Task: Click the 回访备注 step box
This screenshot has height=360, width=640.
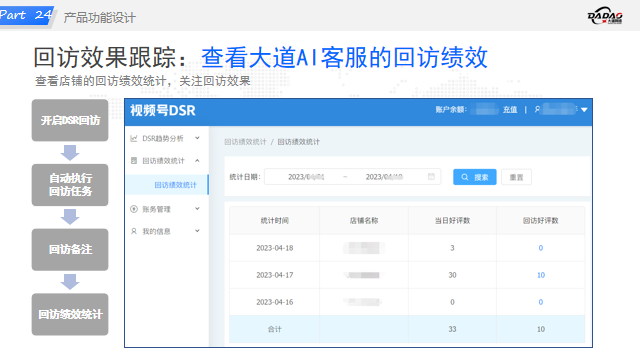Action: coord(70,249)
